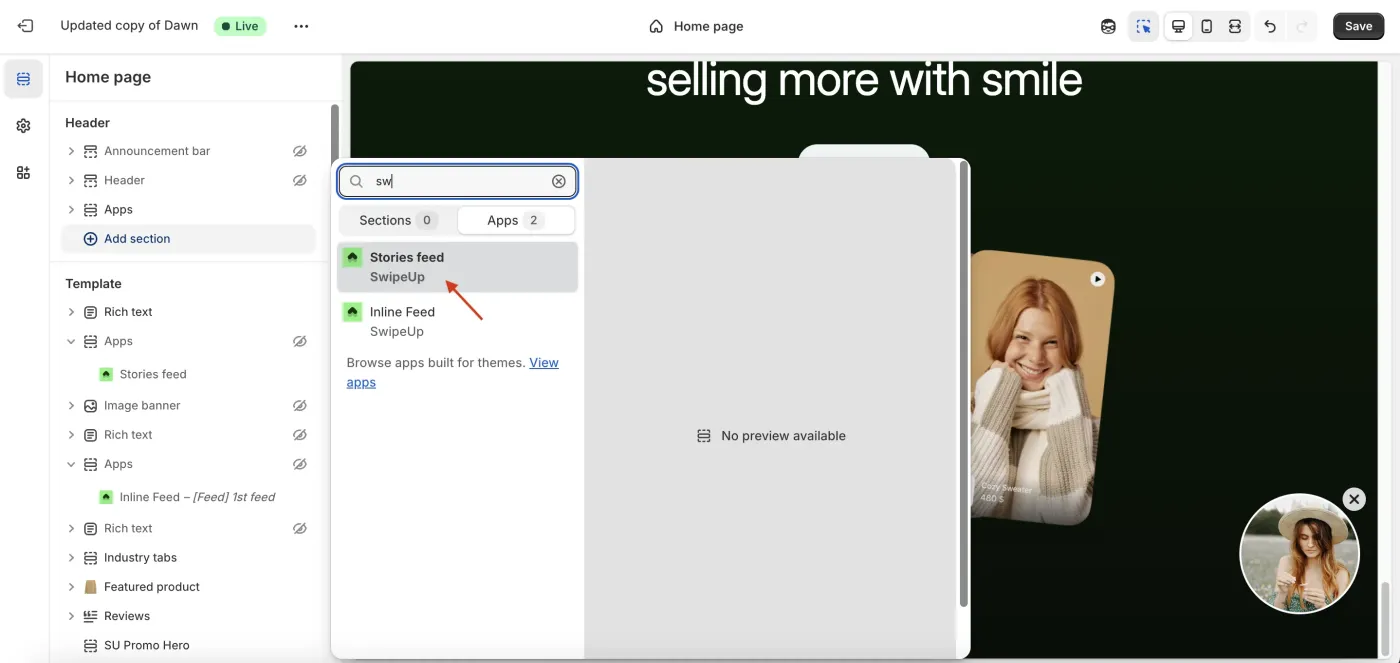Clear the search field with the X icon
1400x663 pixels.
pyautogui.click(x=558, y=181)
